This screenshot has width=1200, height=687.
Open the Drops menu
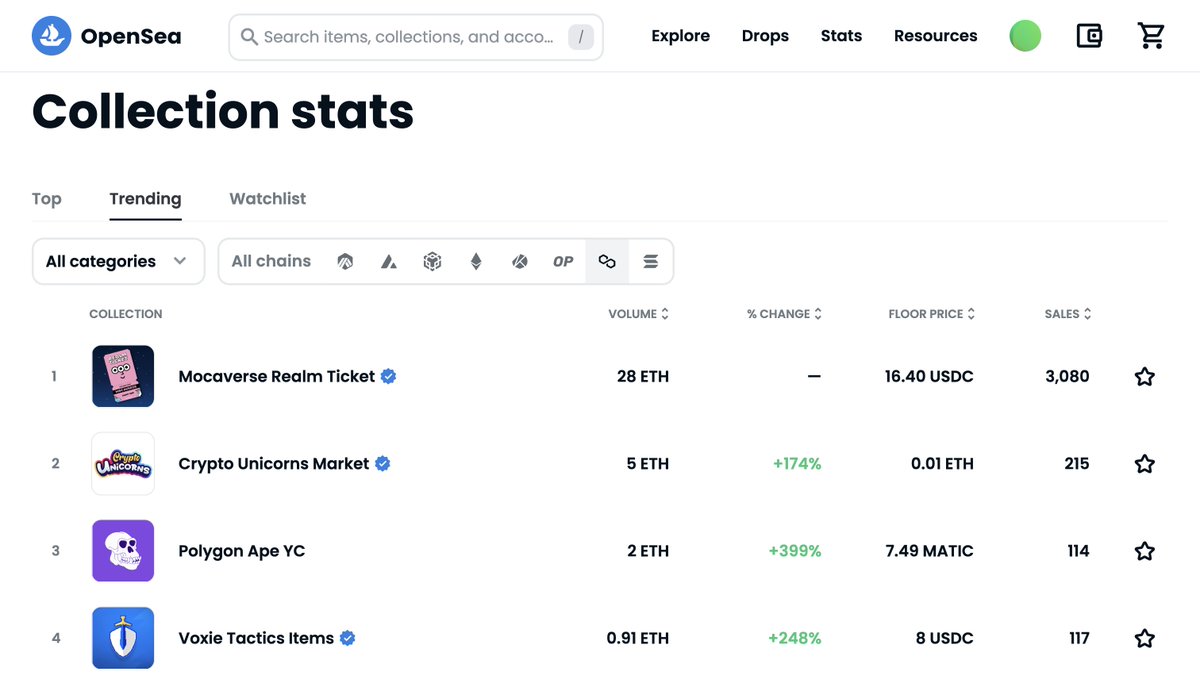[x=765, y=36]
